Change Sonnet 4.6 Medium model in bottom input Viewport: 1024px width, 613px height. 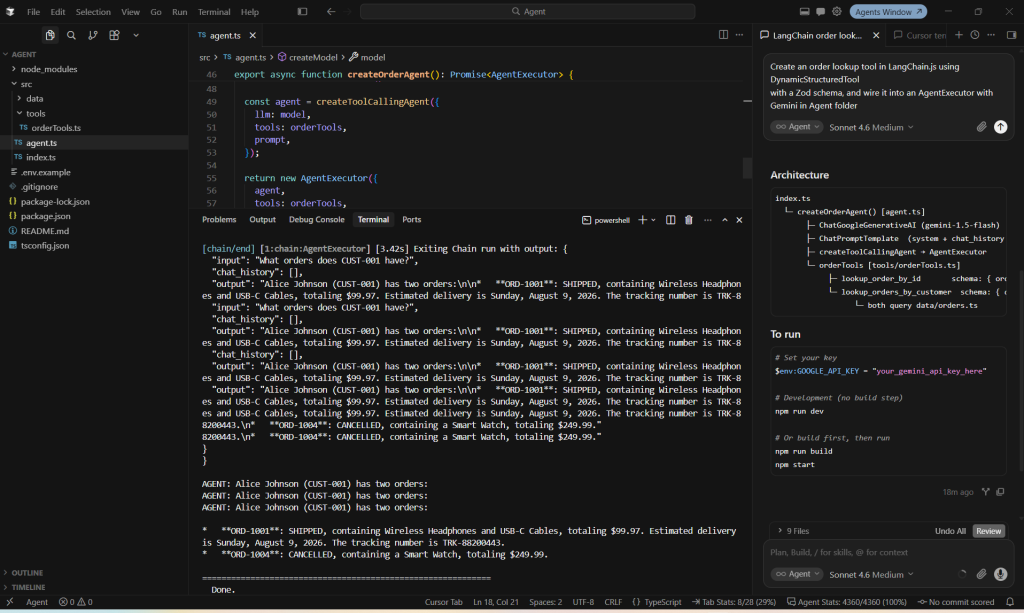coord(871,574)
